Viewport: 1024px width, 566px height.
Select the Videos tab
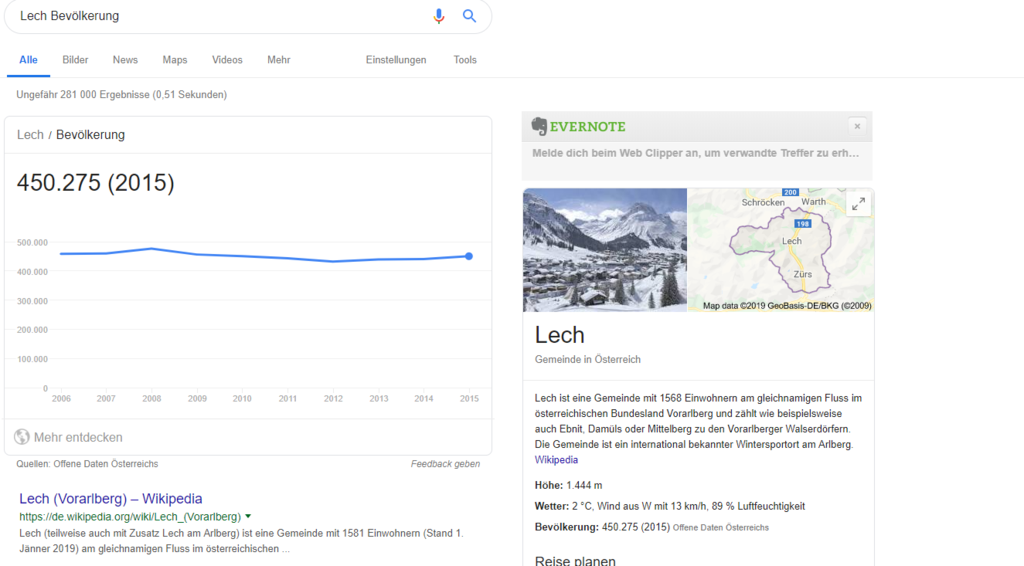(x=227, y=60)
